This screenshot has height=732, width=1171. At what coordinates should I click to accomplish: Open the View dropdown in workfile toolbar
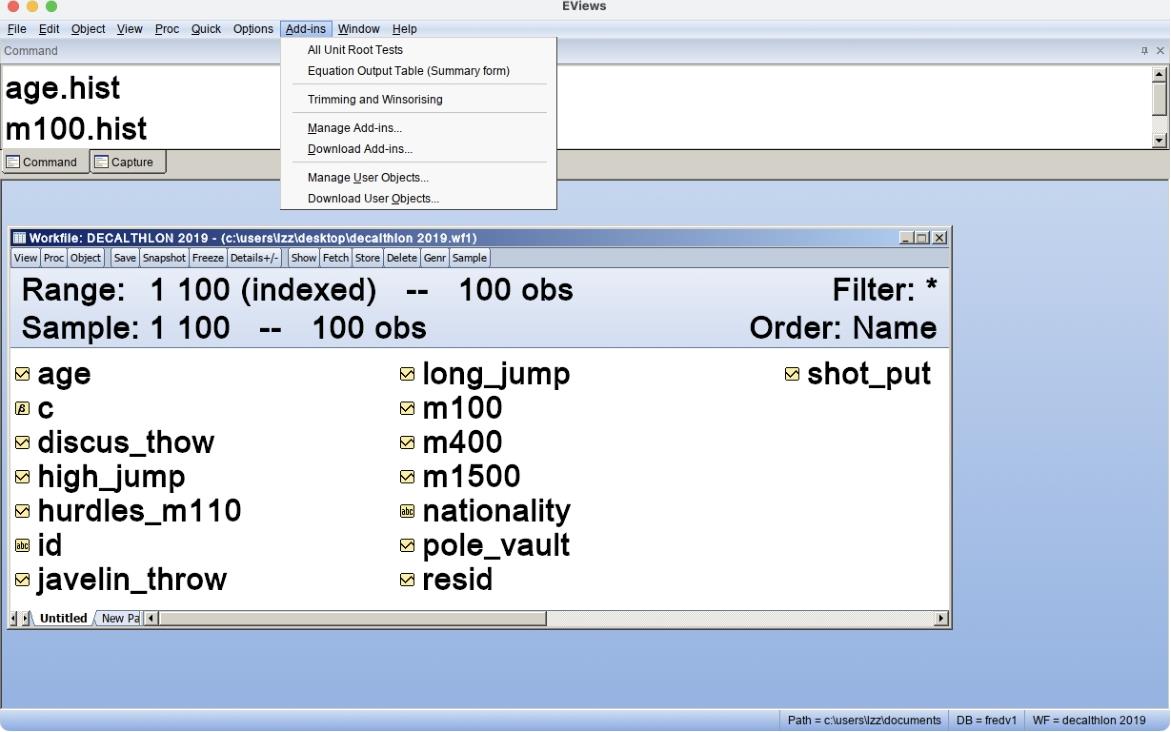pyautogui.click(x=25, y=258)
